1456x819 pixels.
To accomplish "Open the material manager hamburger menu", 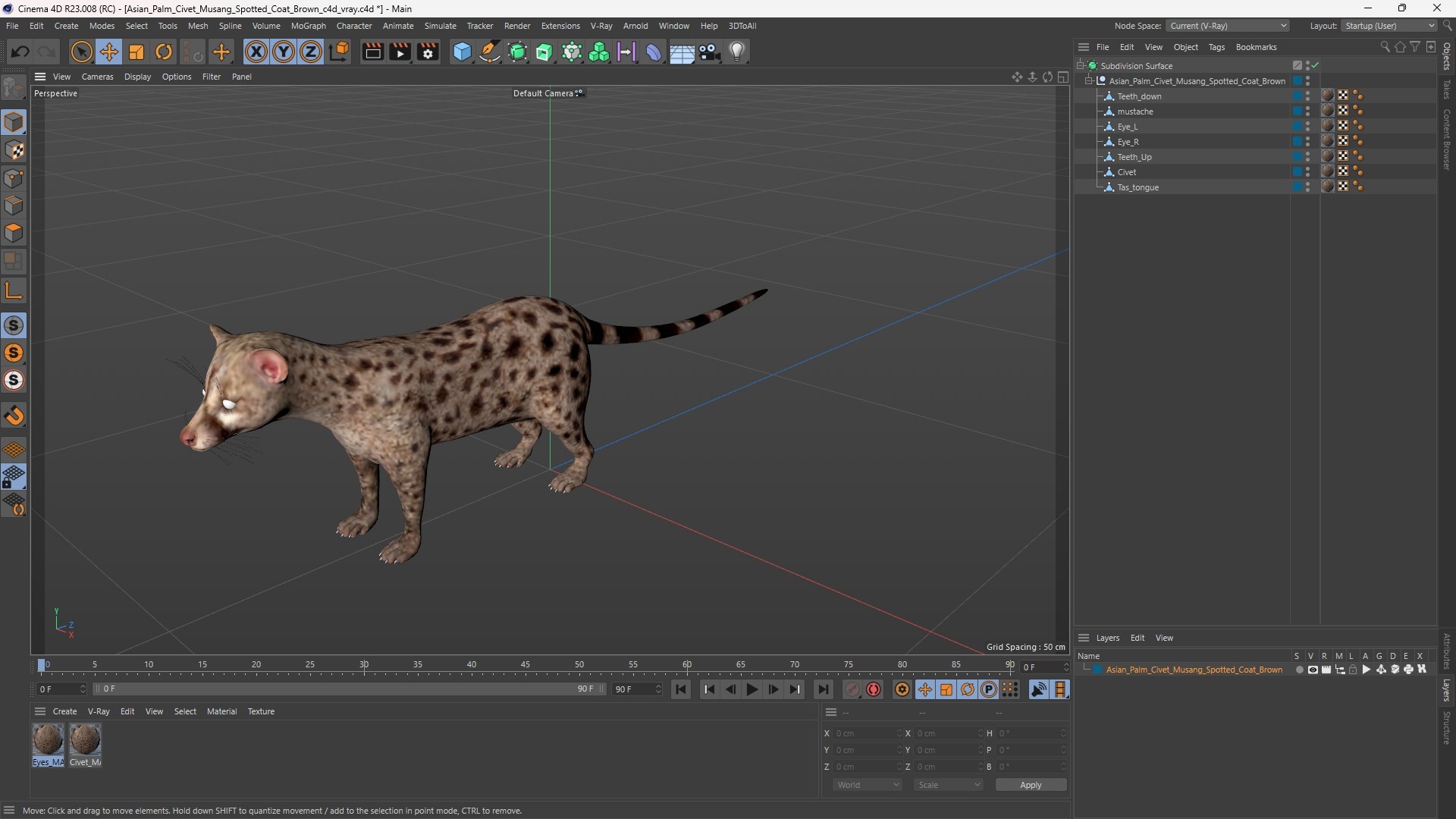I will click(x=40, y=711).
